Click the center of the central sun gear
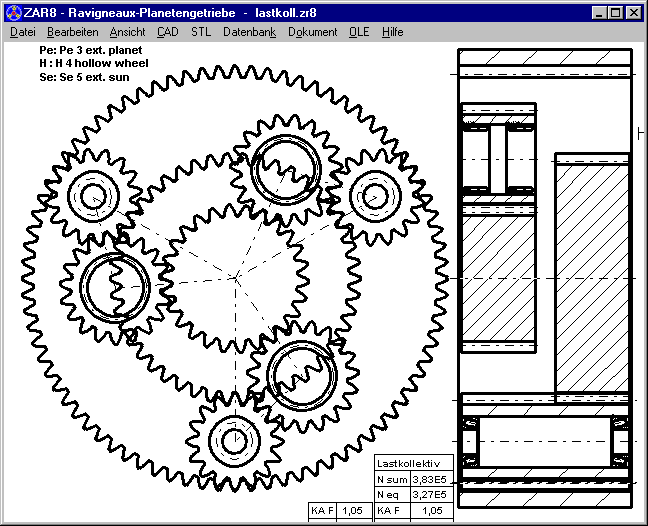 click(x=235, y=276)
